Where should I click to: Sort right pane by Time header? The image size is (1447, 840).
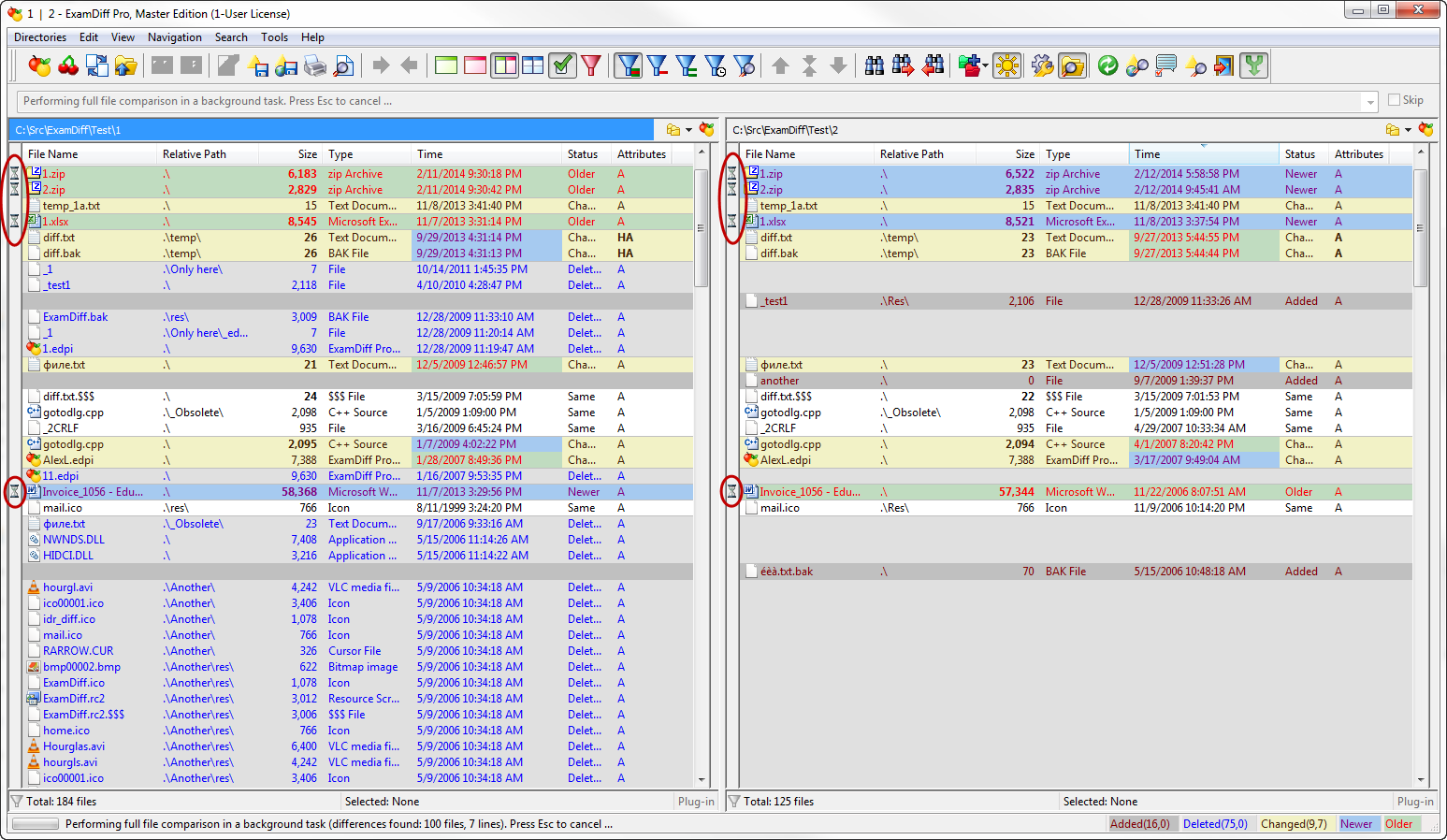click(1204, 154)
